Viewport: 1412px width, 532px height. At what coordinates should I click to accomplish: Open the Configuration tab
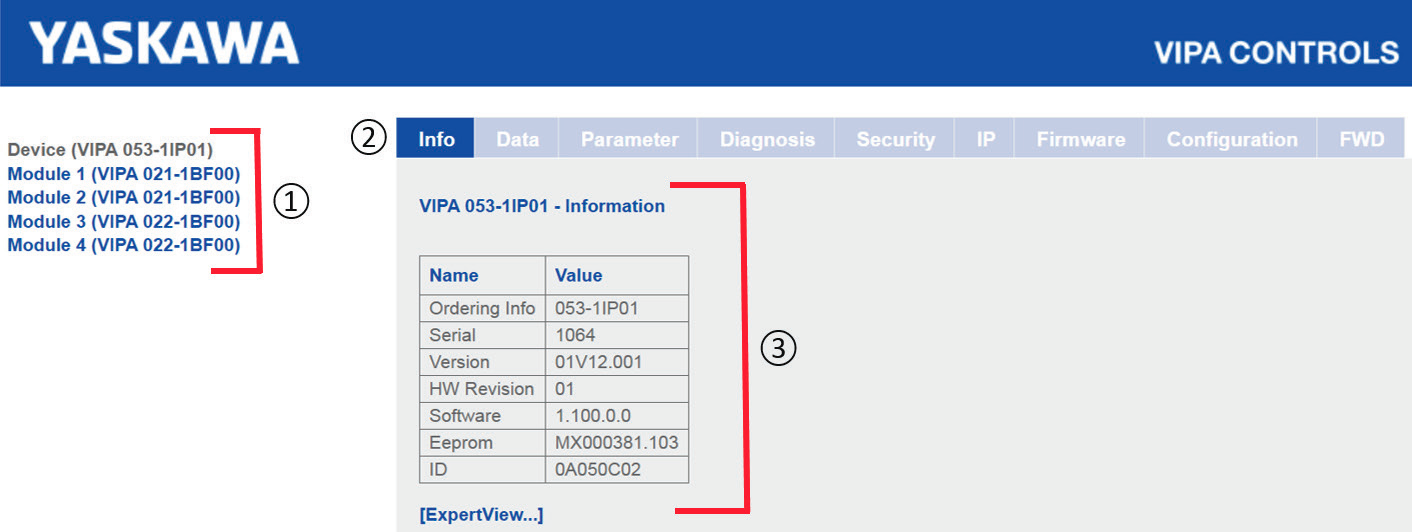click(x=1232, y=139)
